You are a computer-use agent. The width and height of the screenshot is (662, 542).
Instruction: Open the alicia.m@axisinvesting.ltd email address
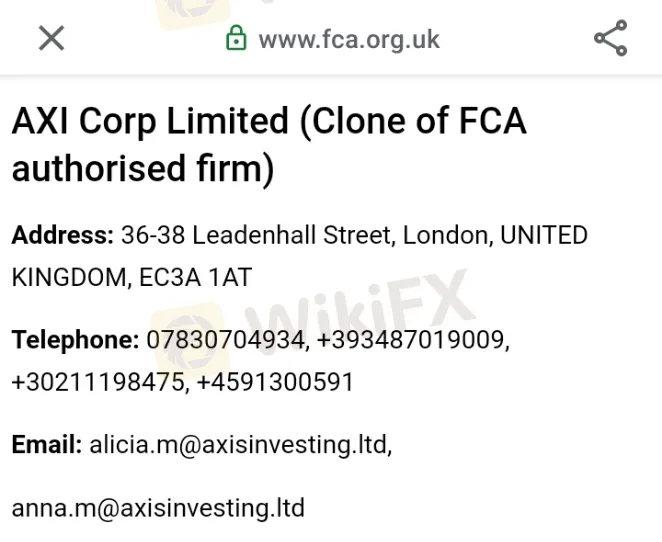[240, 444]
